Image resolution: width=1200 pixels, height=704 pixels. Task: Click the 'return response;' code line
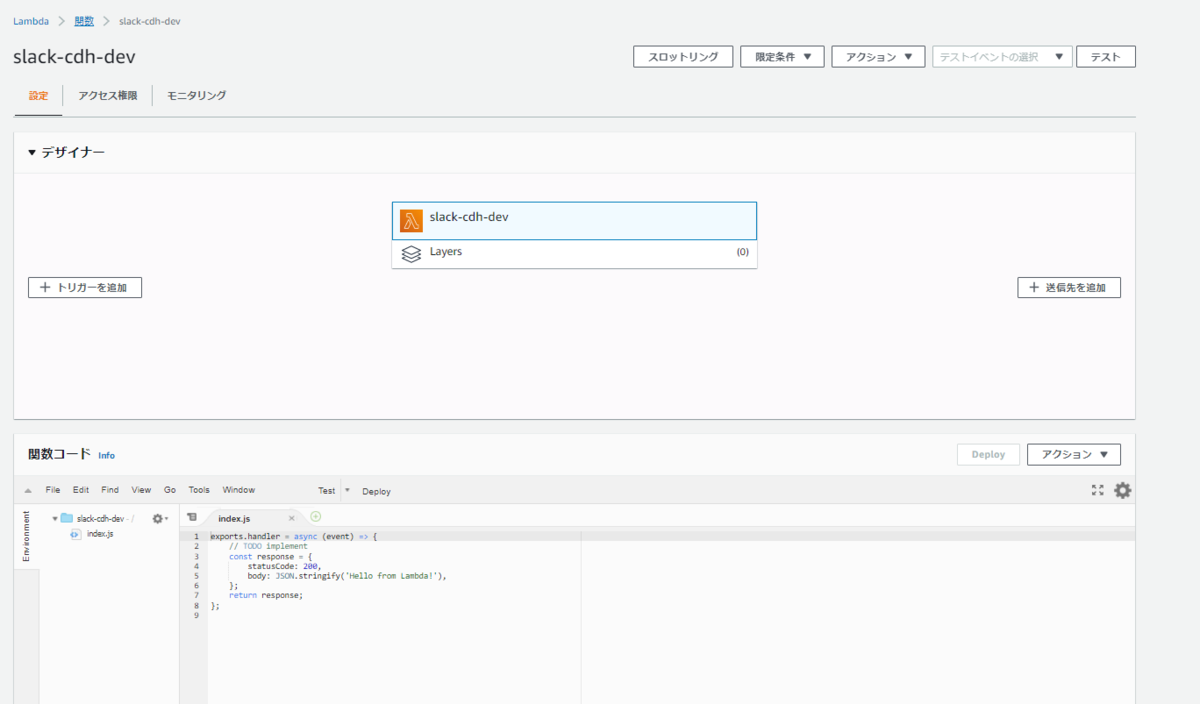point(265,596)
